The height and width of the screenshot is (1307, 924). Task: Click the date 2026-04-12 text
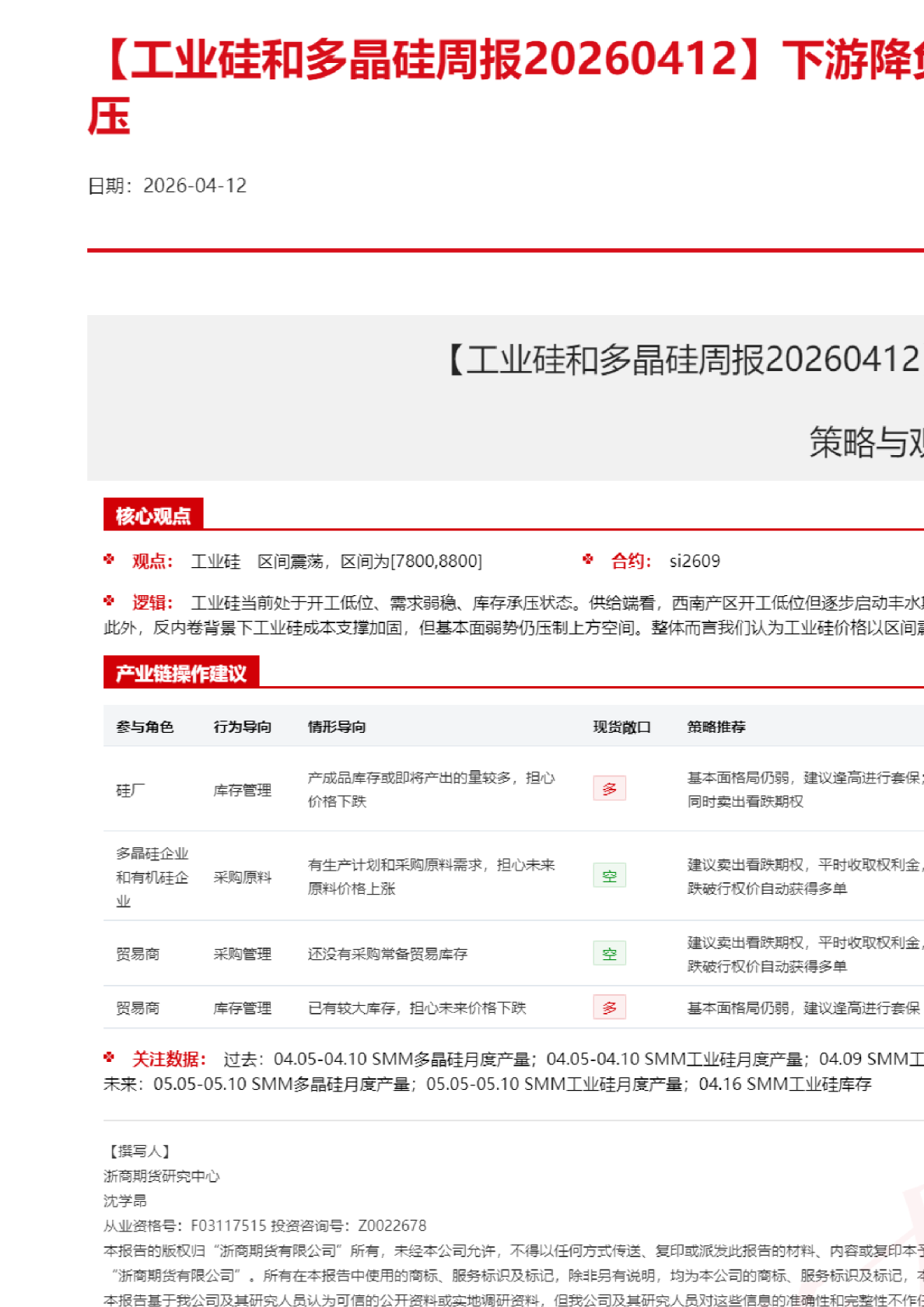[194, 186]
